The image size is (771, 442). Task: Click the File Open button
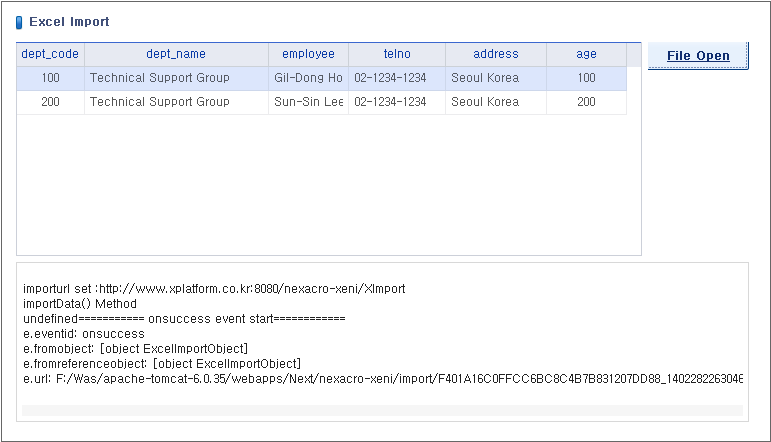pyautogui.click(x=698, y=55)
